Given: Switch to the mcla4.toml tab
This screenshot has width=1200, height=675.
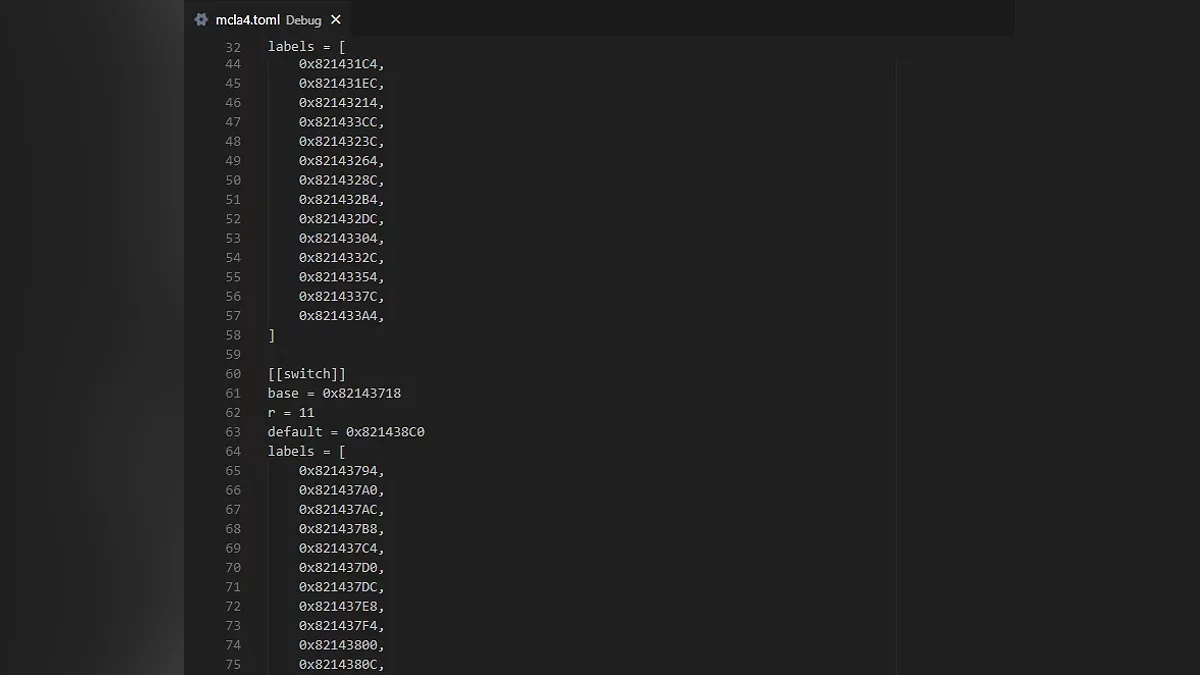Looking at the screenshot, I should tap(248, 20).
